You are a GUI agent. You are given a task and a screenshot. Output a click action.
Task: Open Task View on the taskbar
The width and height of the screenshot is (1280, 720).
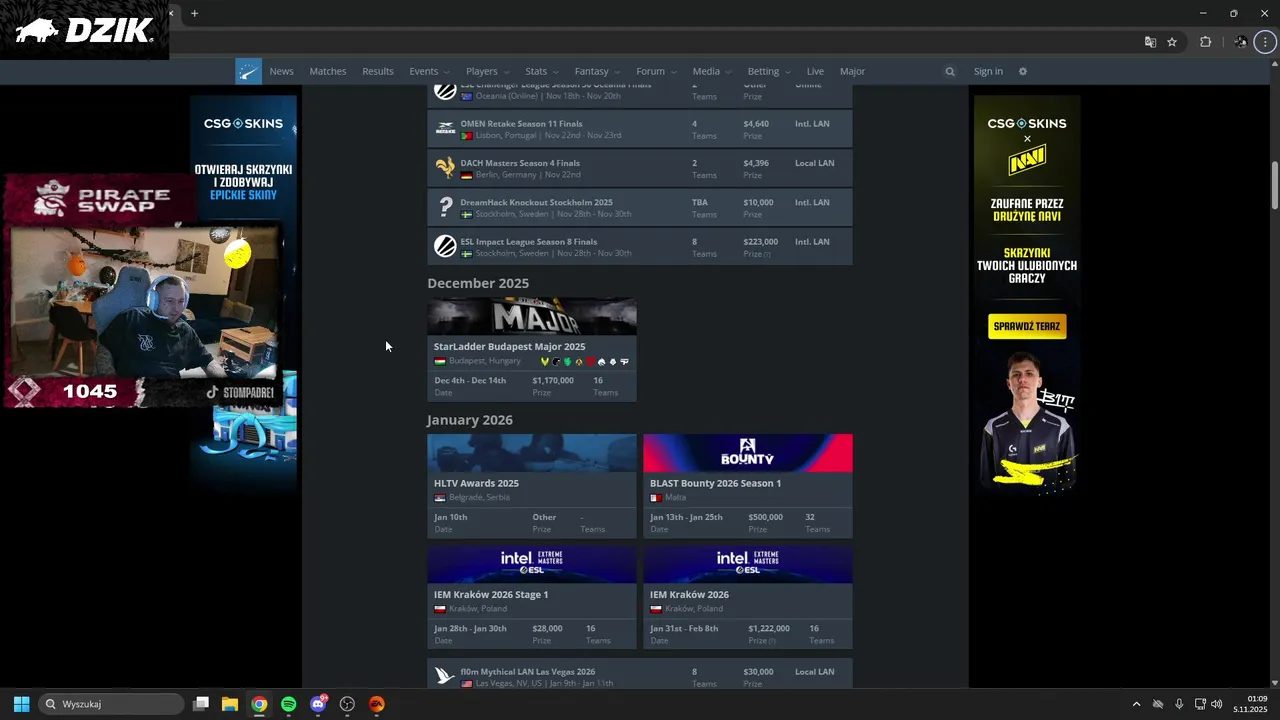pos(200,704)
